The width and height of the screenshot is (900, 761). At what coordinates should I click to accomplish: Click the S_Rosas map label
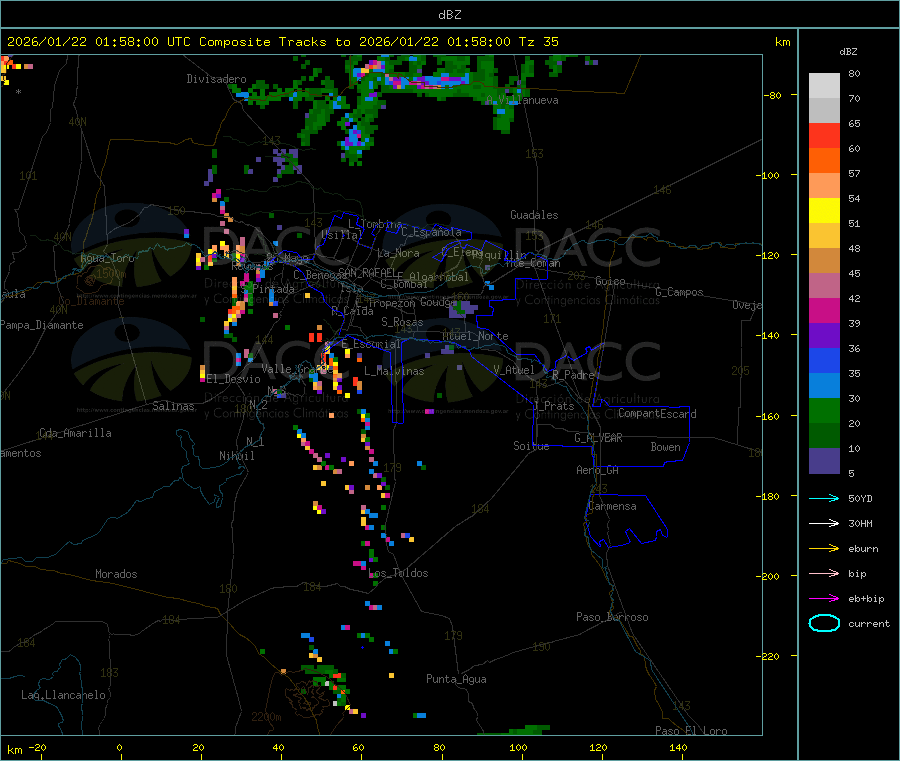[x=402, y=322]
